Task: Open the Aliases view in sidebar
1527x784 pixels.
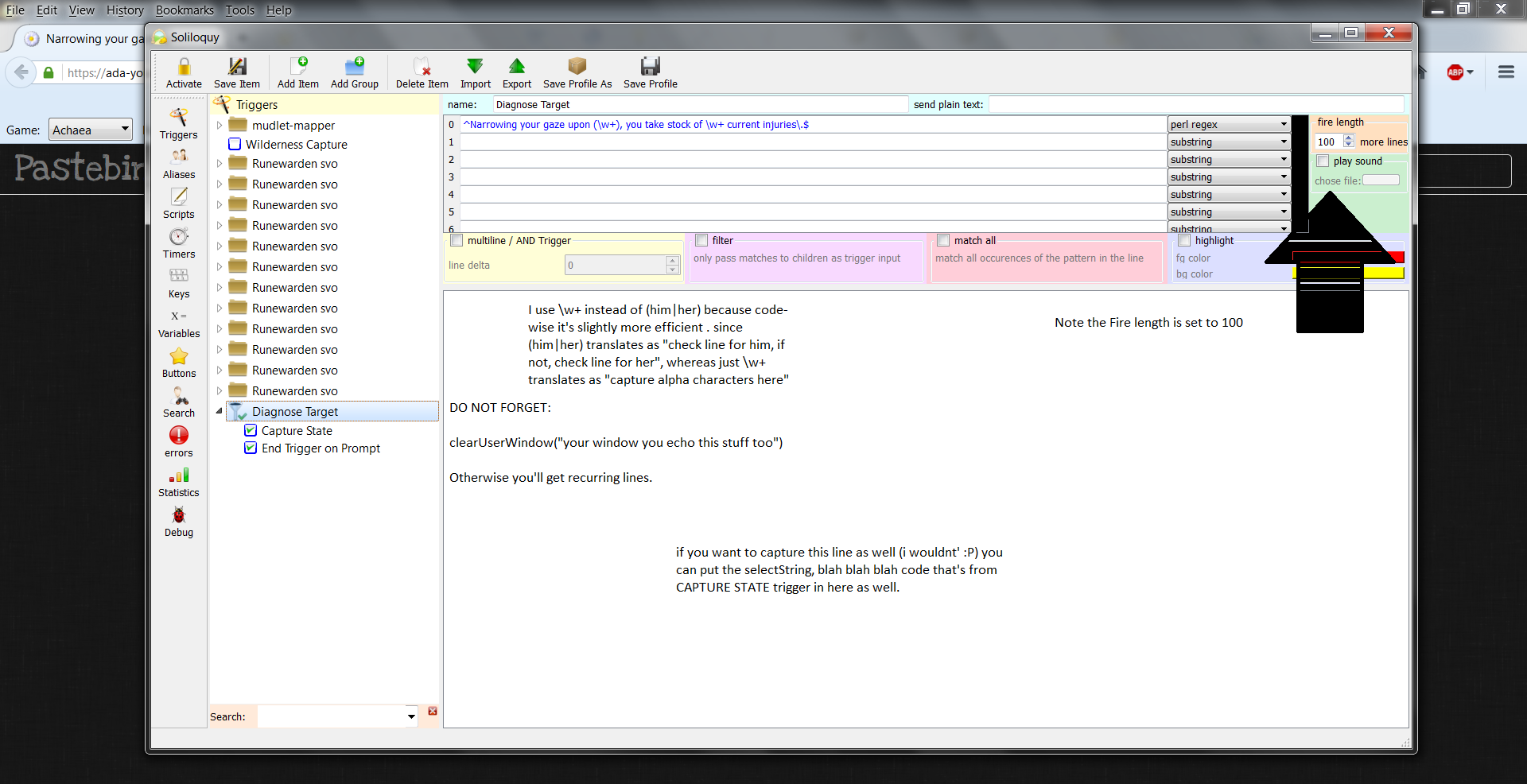Action: [179, 164]
